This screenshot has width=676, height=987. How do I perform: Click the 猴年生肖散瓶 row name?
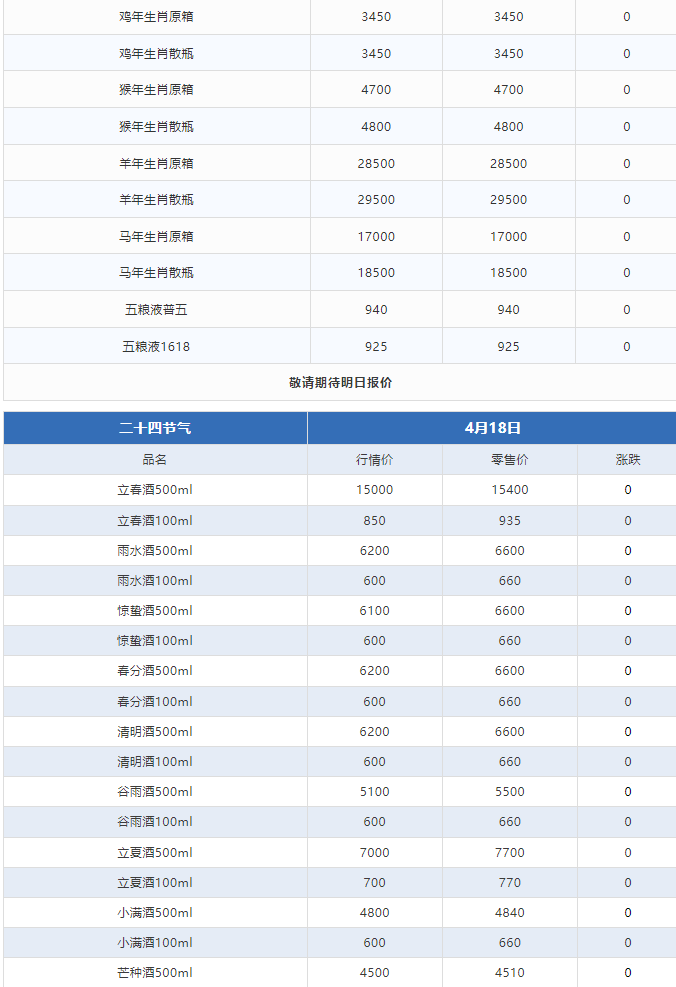[156, 127]
